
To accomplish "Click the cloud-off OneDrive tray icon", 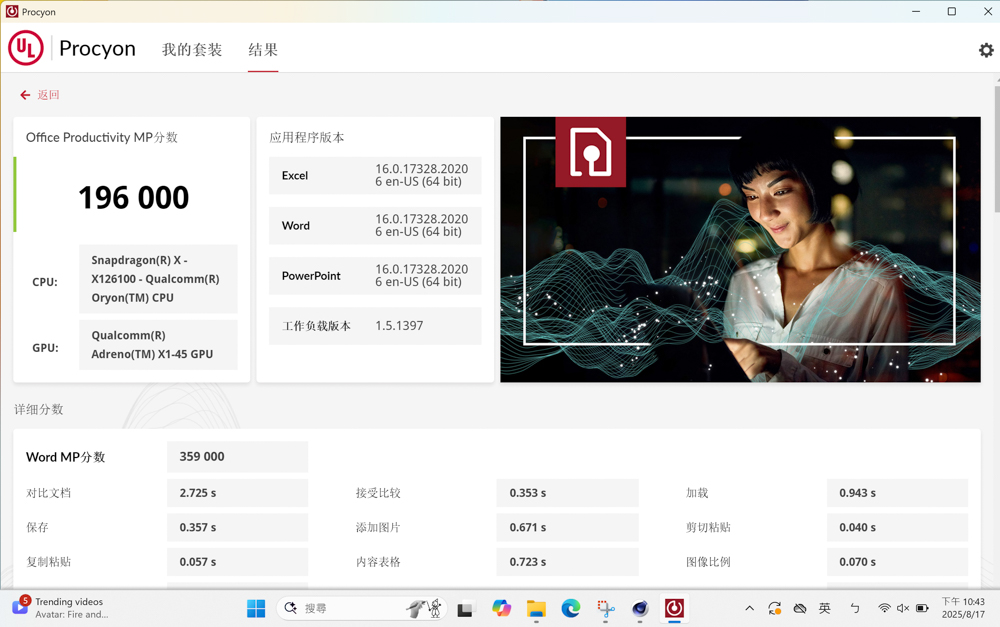I will (800, 609).
